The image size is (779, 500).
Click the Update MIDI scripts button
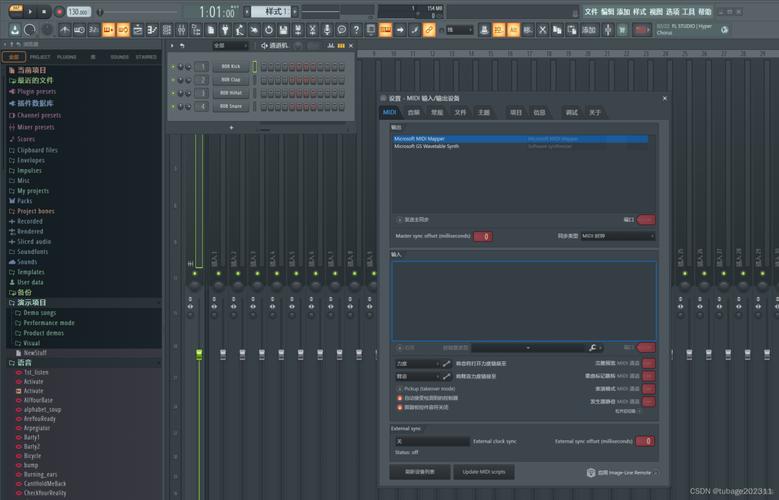484,471
